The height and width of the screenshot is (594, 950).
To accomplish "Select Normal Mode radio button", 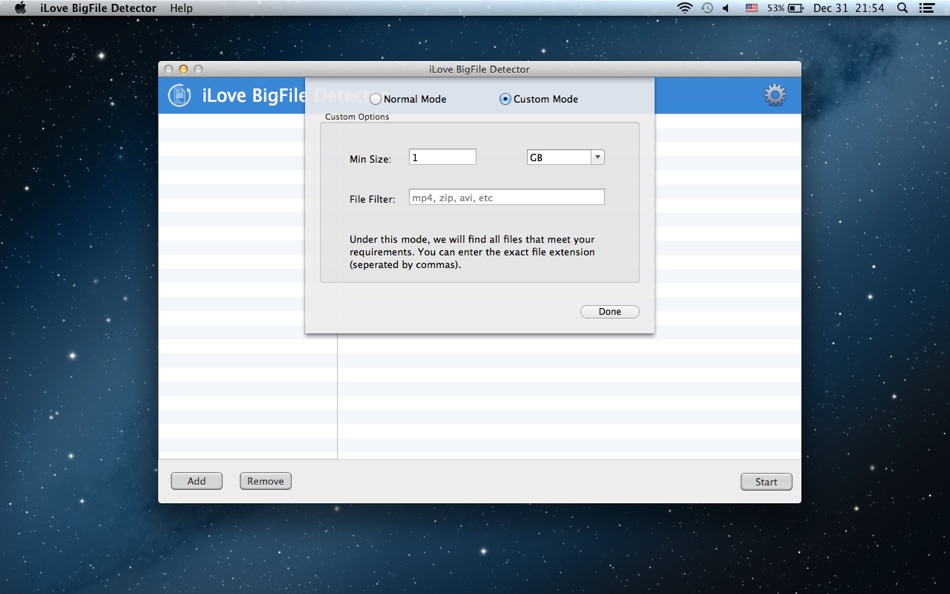I will coord(376,99).
